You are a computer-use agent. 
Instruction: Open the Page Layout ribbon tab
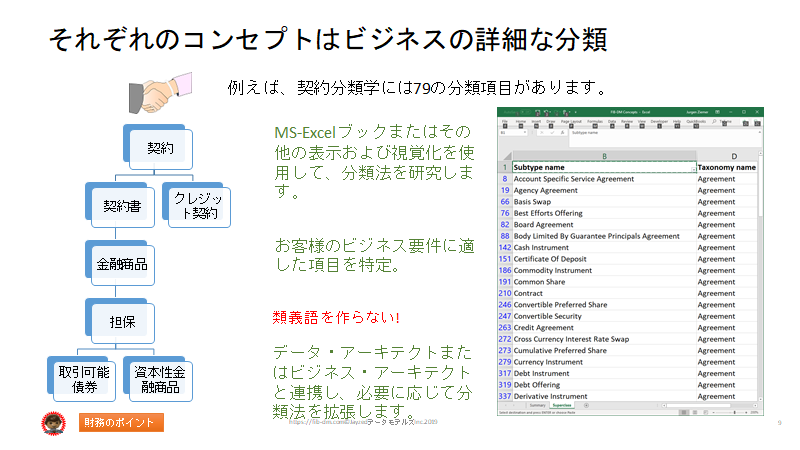point(571,121)
